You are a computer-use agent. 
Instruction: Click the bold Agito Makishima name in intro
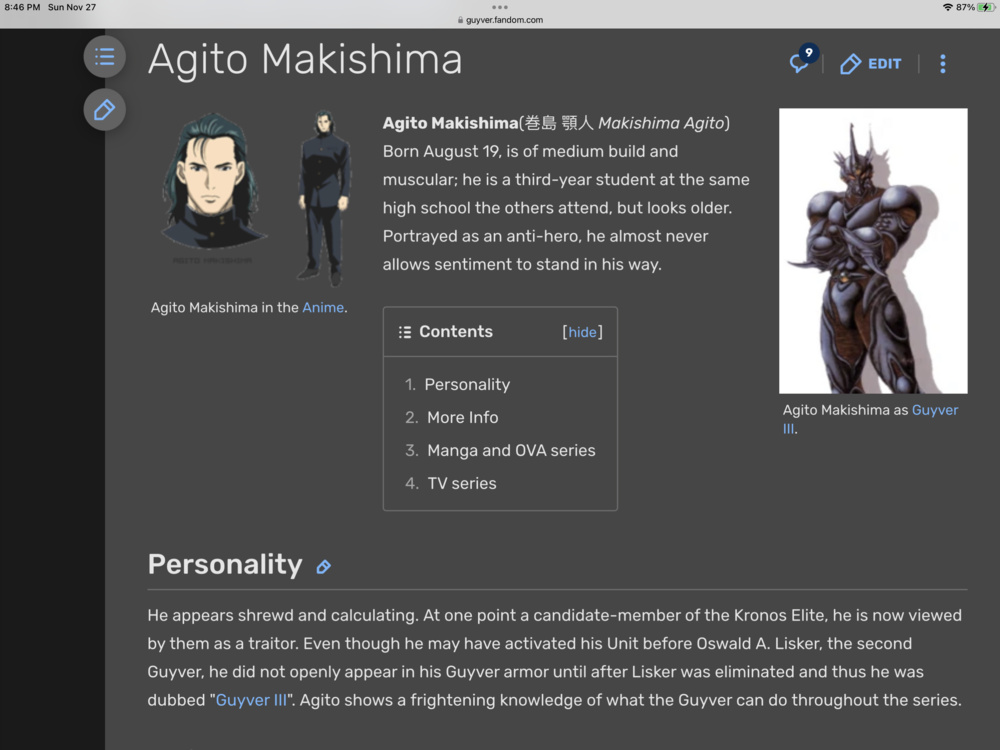(450, 123)
